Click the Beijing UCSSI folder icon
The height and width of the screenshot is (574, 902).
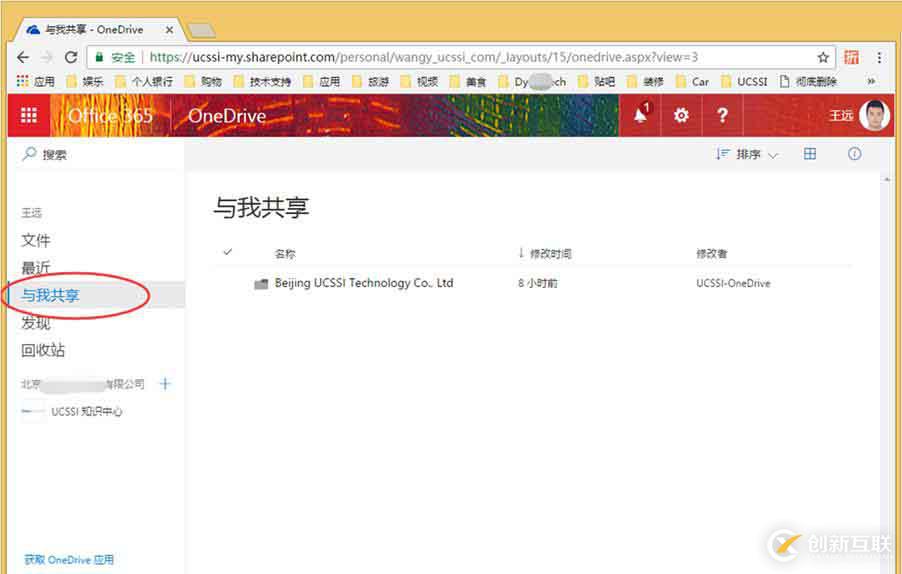click(x=261, y=284)
